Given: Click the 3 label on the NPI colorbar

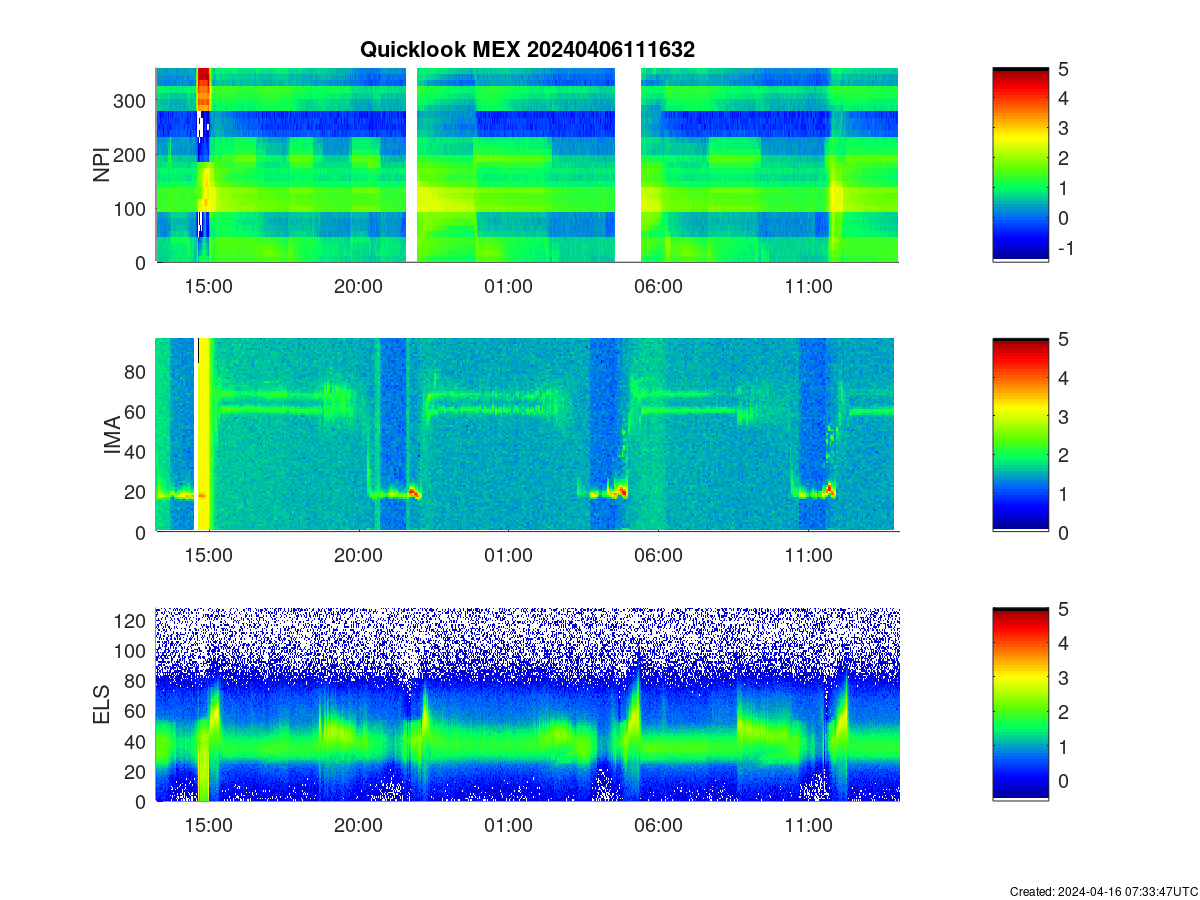Looking at the screenshot, I should [x=1062, y=128].
